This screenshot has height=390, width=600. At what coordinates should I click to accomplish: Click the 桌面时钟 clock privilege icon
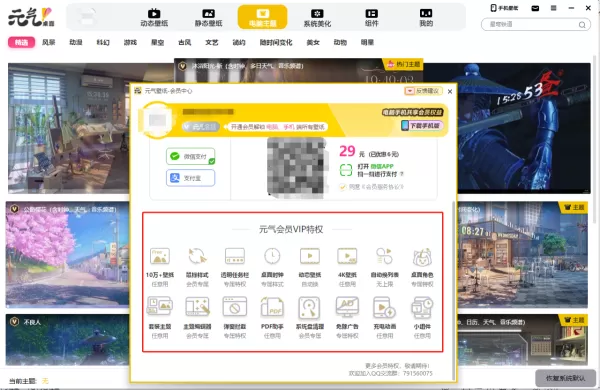(272, 256)
